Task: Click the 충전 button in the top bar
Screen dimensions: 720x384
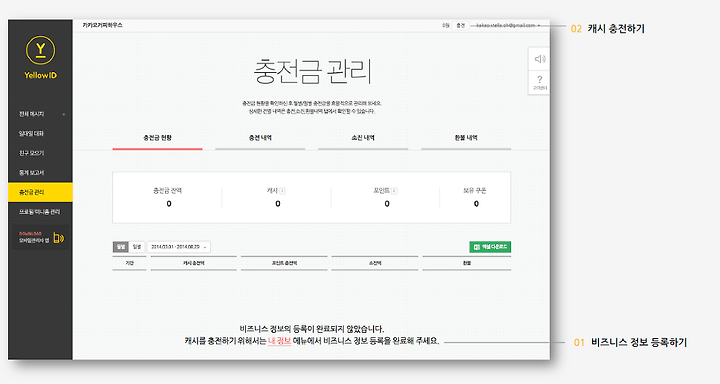Action: tap(460, 25)
